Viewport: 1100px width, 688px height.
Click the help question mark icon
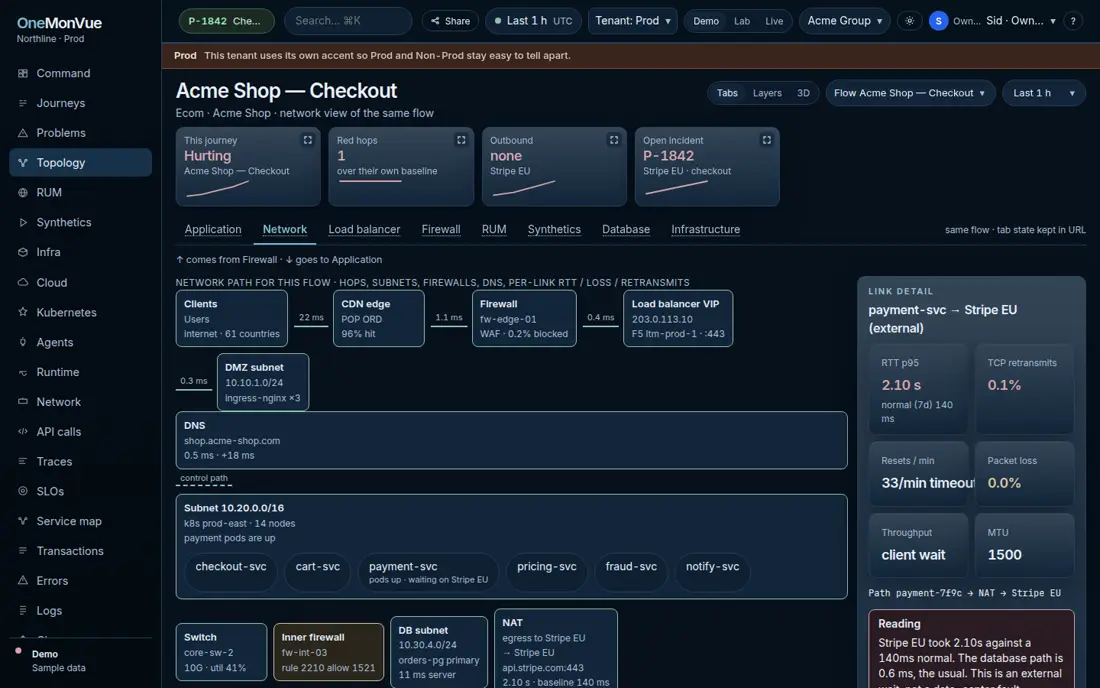tap(1073, 21)
